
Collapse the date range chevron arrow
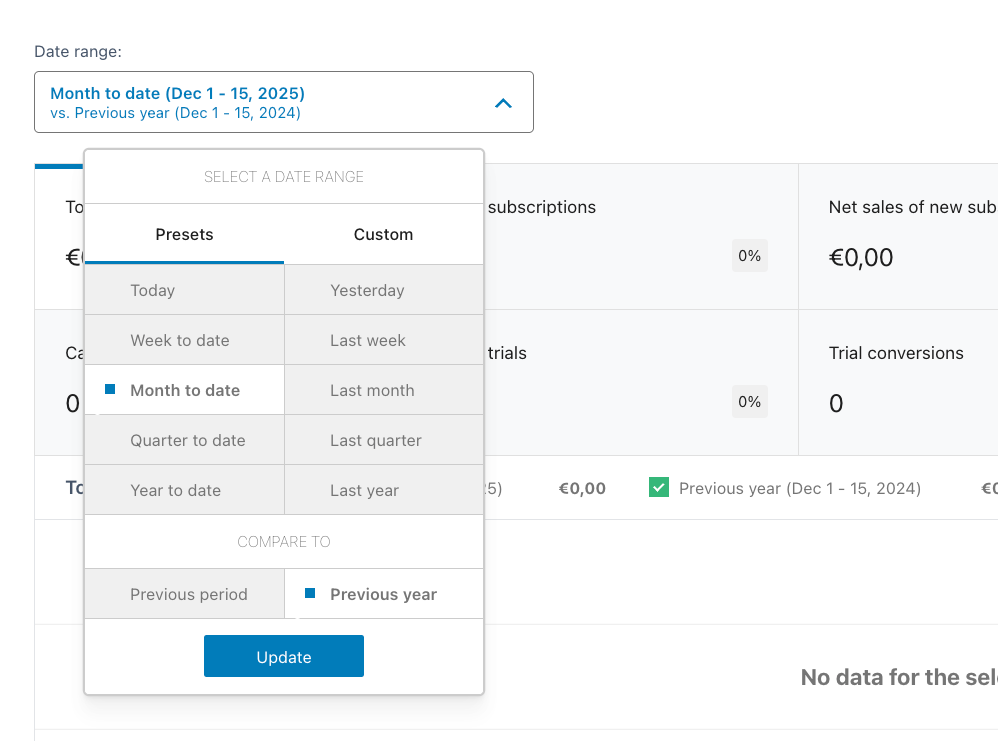(x=504, y=103)
